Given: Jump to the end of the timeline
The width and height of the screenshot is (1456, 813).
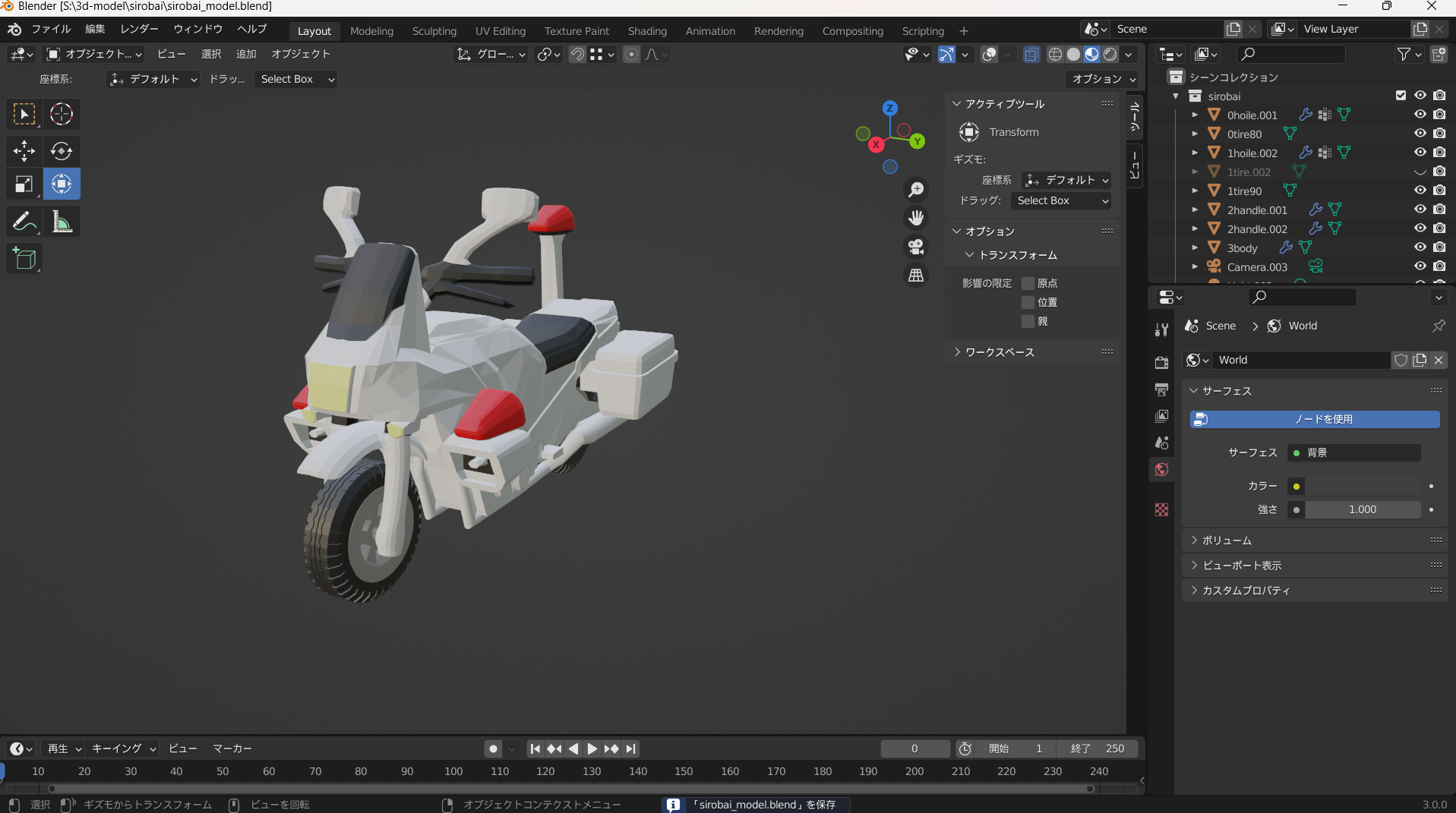Looking at the screenshot, I should pos(631,748).
